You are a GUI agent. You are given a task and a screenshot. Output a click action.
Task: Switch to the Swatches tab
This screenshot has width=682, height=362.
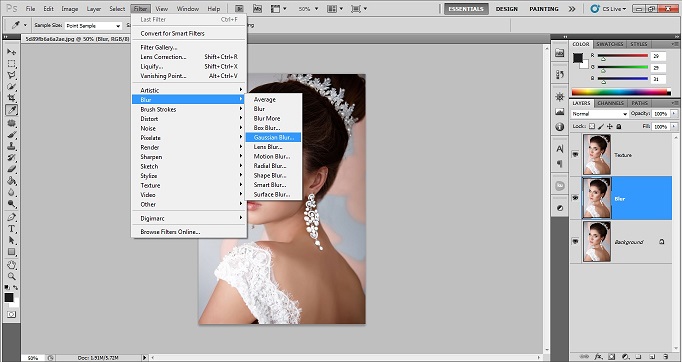click(609, 44)
